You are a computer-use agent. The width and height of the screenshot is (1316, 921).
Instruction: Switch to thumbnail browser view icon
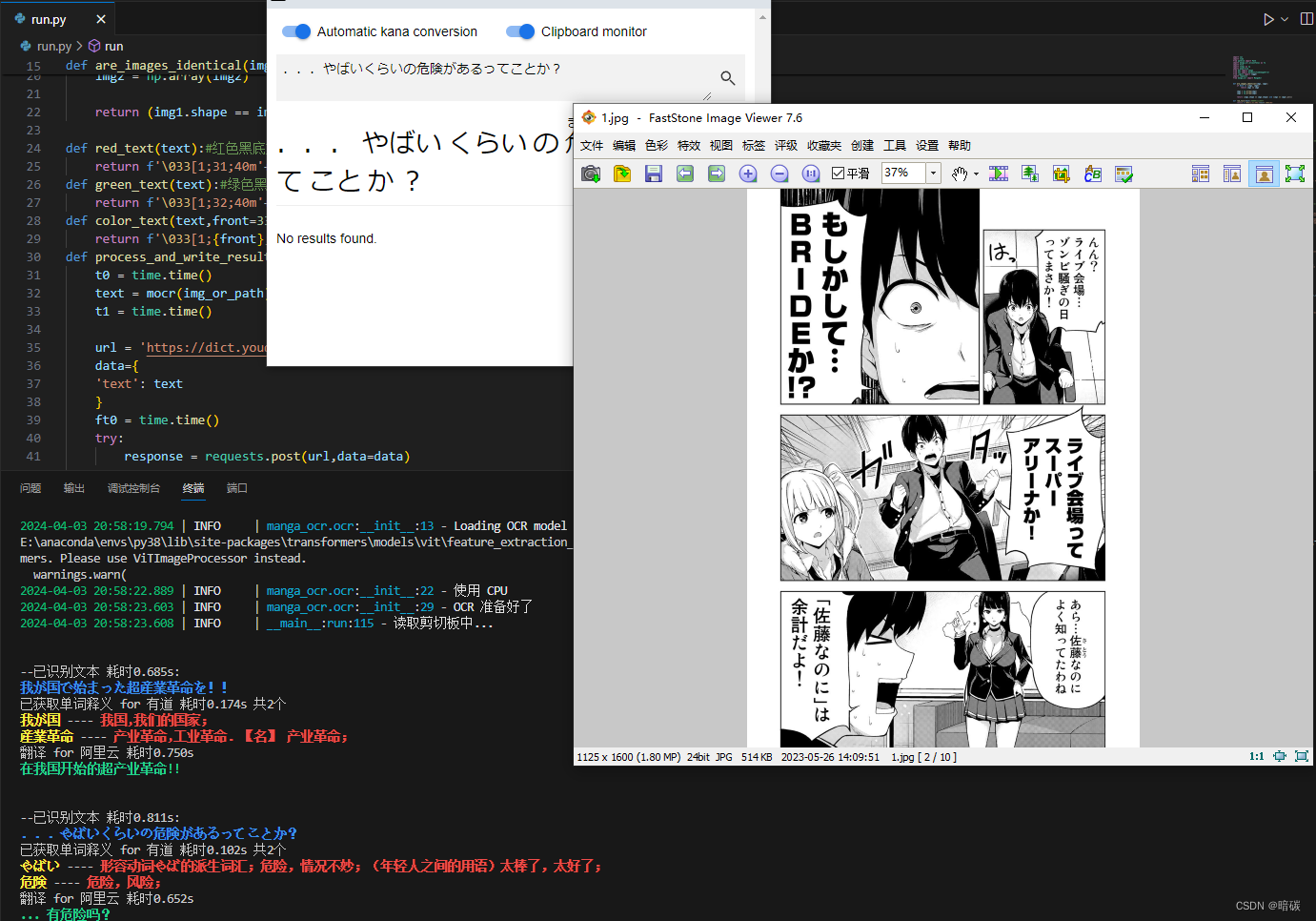[x=1201, y=174]
